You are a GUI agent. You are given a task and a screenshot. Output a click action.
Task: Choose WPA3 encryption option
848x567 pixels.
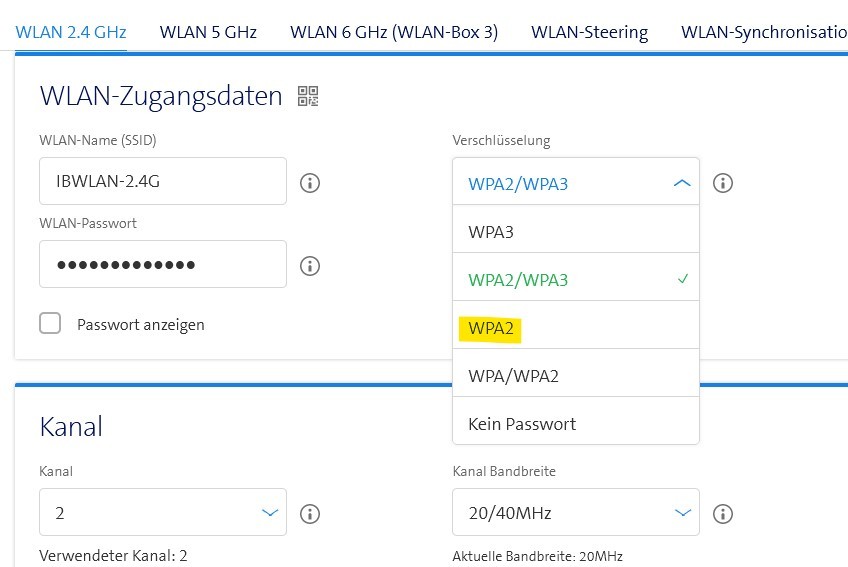pos(575,232)
